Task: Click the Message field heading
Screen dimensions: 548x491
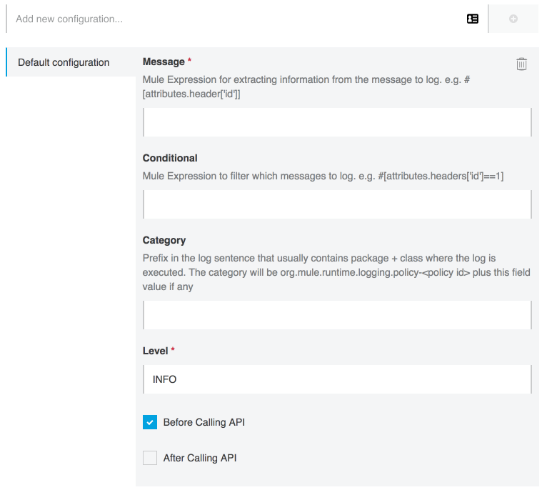Action: (x=164, y=62)
